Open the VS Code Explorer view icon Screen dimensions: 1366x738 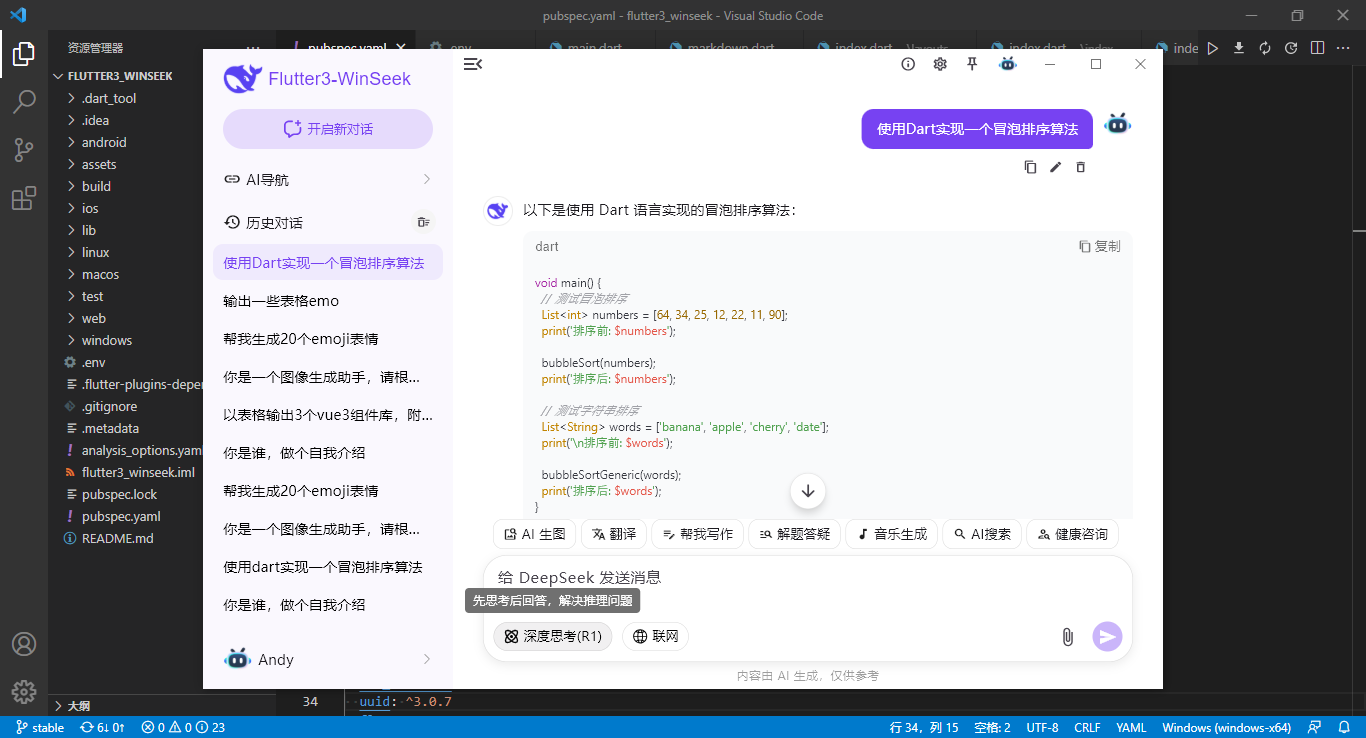click(x=24, y=54)
